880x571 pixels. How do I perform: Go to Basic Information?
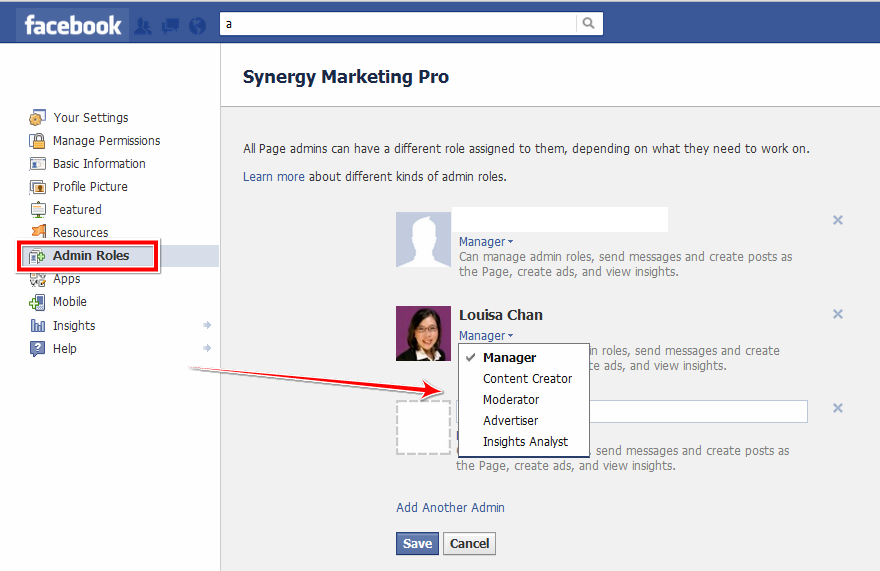pyautogui.click(x=99, y=163)
